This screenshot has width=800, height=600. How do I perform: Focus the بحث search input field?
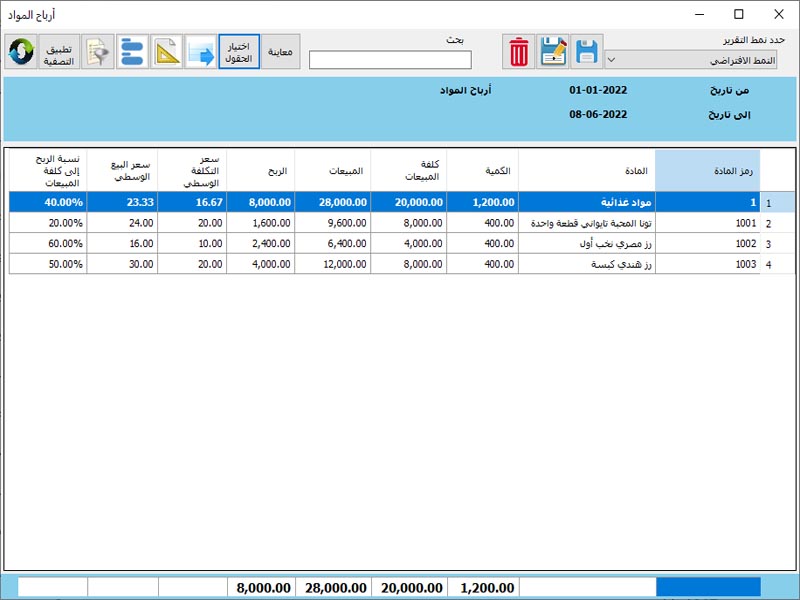coord(390,60)
